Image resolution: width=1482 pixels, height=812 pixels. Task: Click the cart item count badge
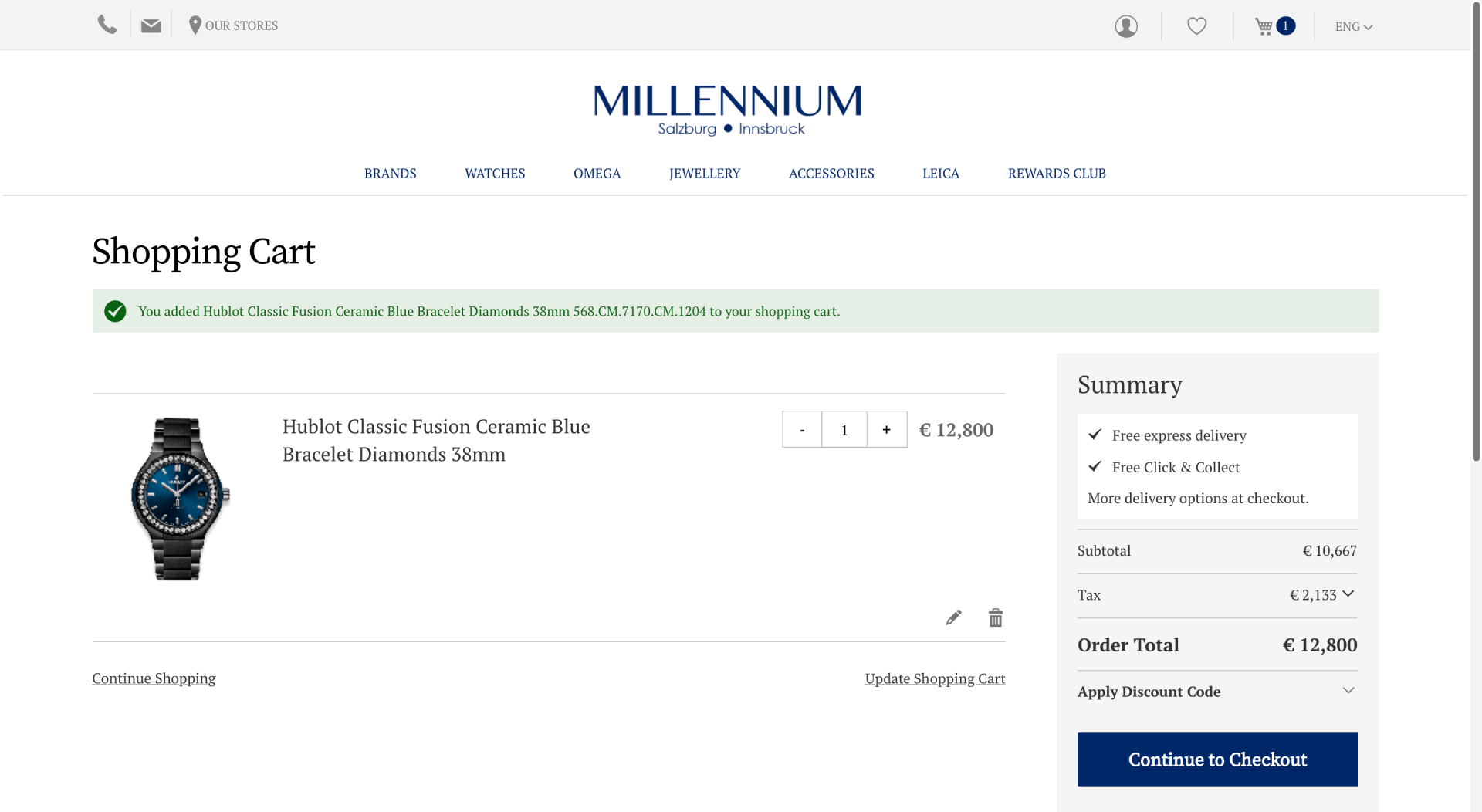pos(1285,25)
